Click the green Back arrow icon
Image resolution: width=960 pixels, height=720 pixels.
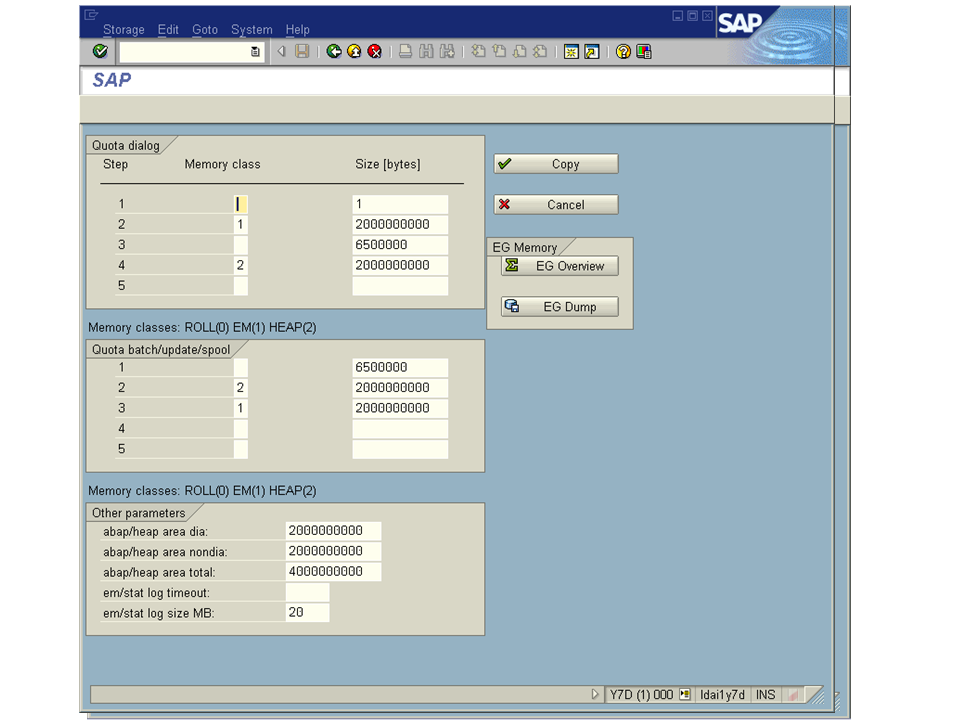[334, 52]
